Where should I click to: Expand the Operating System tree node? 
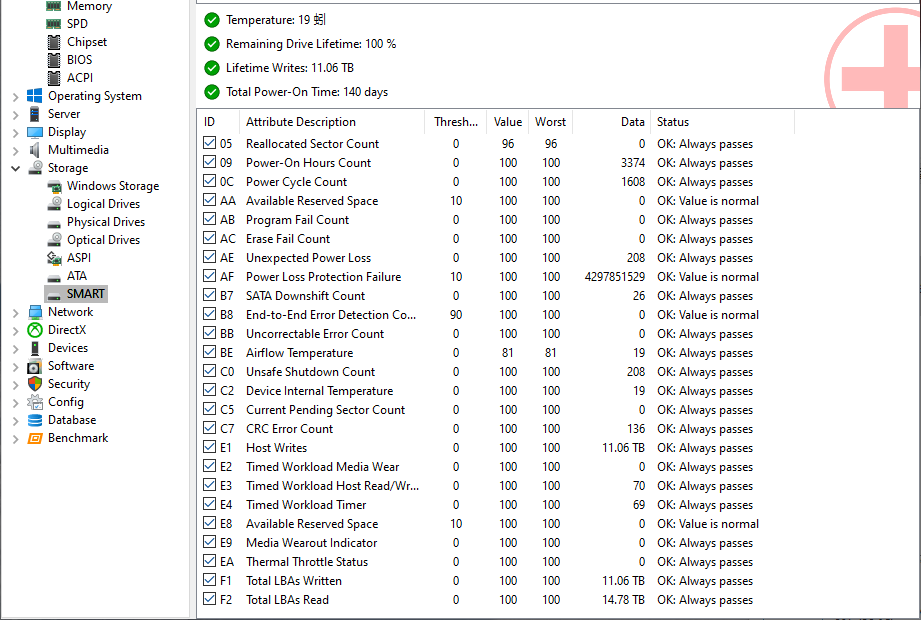15,97
